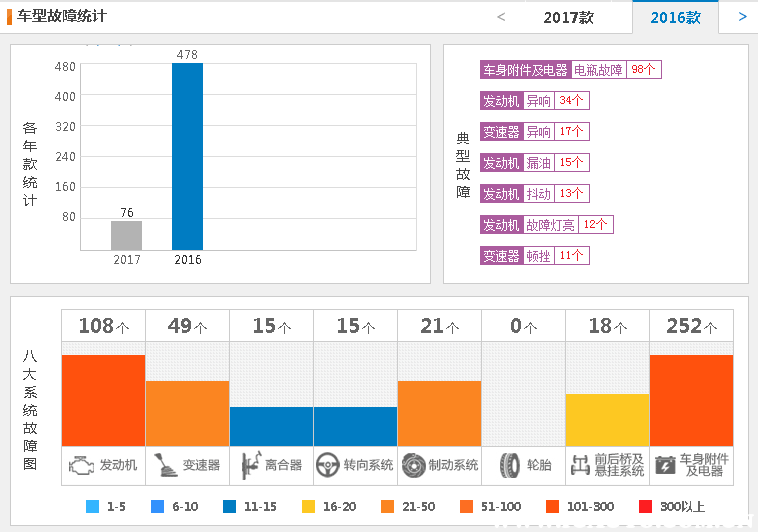Go to next model years with right arrow
This screenshot has width=758, height=532.
[742, 17]
